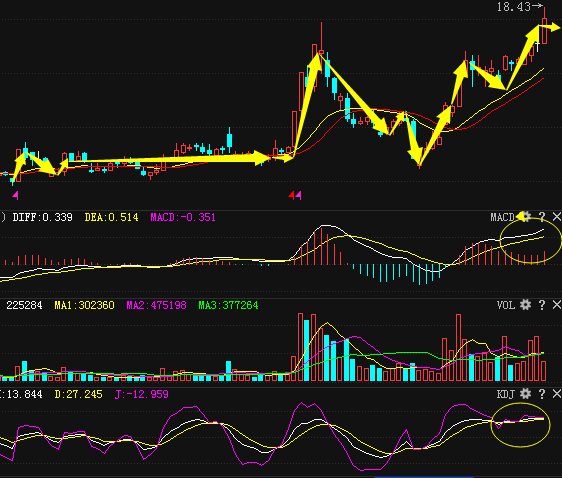Open VOL indicator settings gear
The width and height of the screenshot is (562, 478).
tap(525, 305)
